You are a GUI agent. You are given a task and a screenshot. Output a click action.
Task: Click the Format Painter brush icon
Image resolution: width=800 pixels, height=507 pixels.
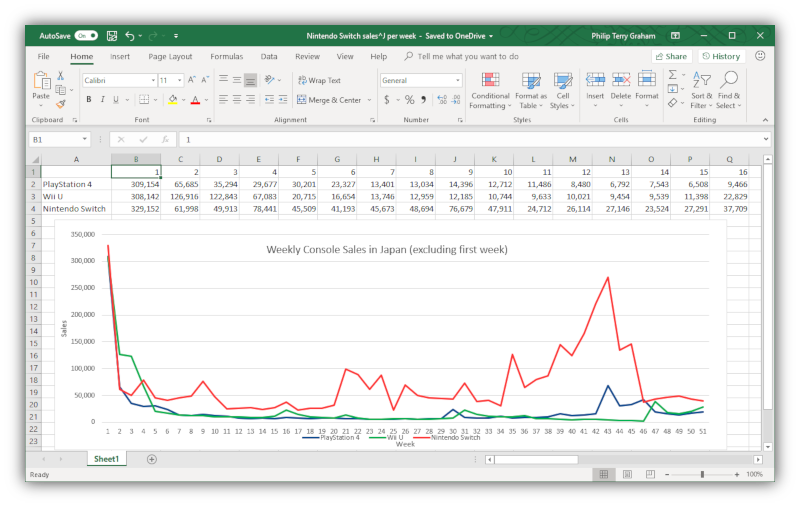click(x=60, y=104)
